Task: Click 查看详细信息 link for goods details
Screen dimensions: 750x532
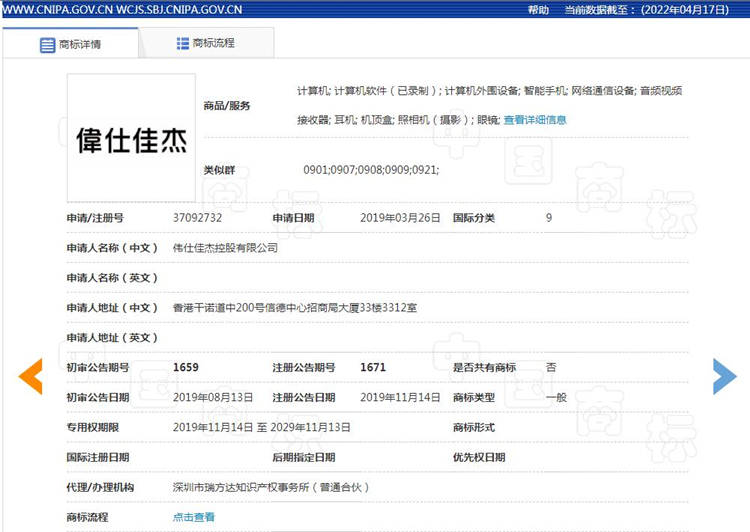Action: (x=535, y=120)
